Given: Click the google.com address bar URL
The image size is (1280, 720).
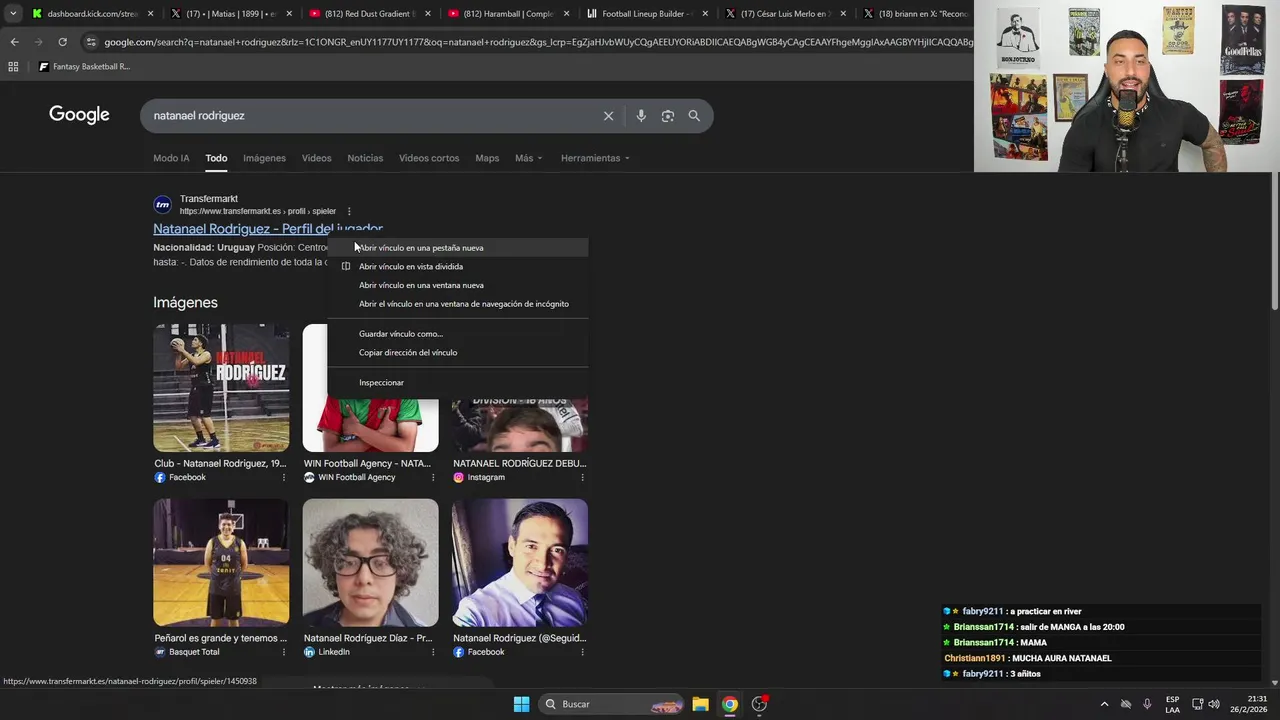Looking at the screenshot, I should [x=537, y=42].
